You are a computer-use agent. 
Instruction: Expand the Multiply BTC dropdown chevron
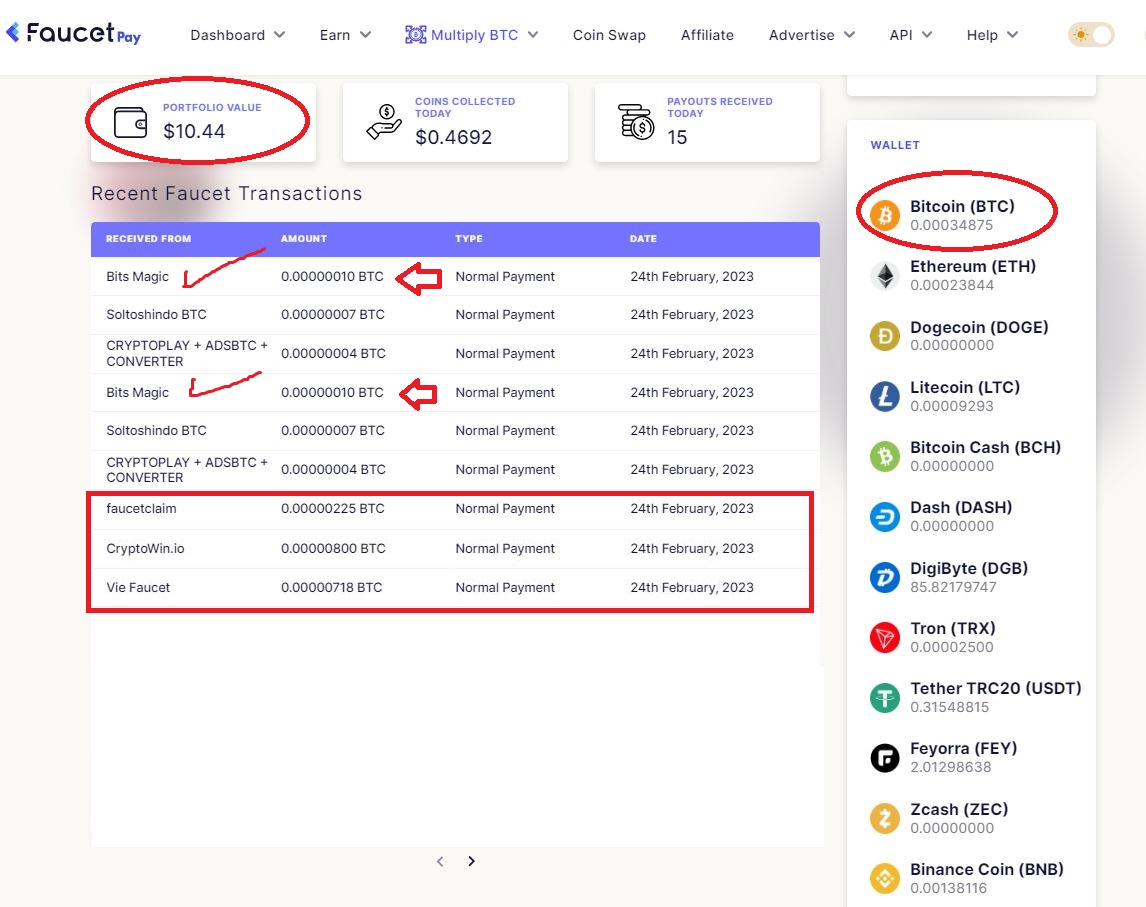(x=533, y=35)
